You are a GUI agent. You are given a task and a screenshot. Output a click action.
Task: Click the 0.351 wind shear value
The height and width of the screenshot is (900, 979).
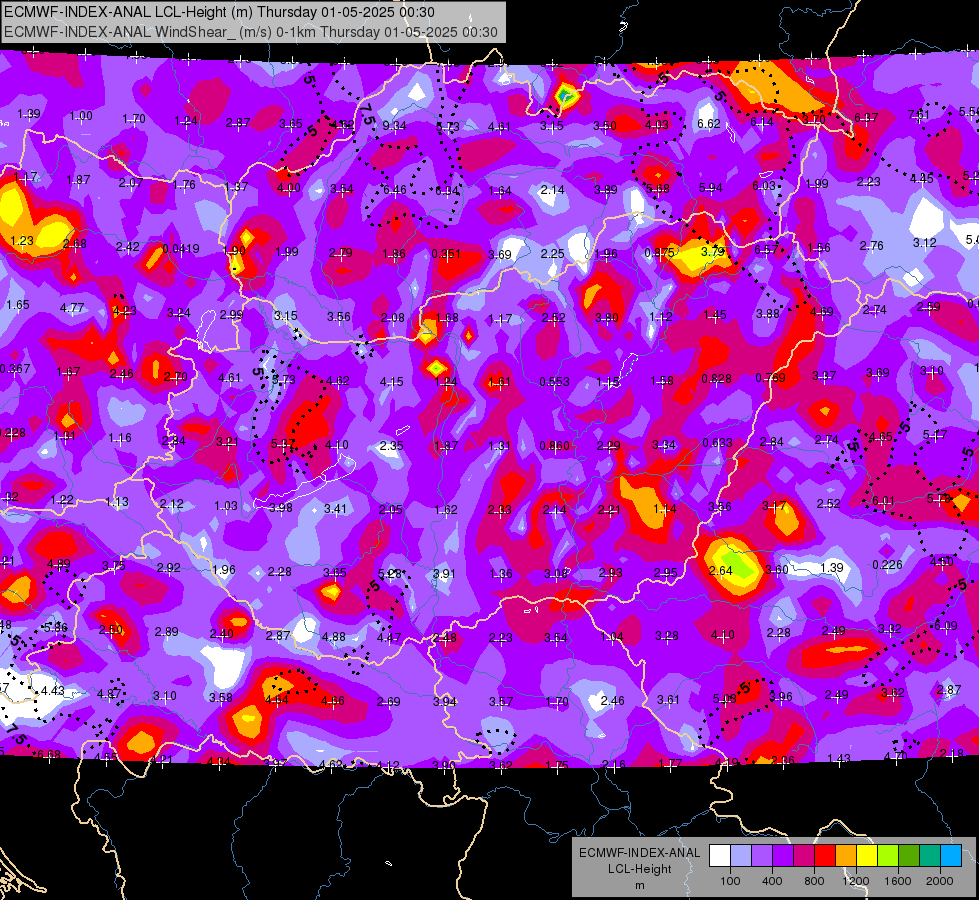[x=446, y=254]
